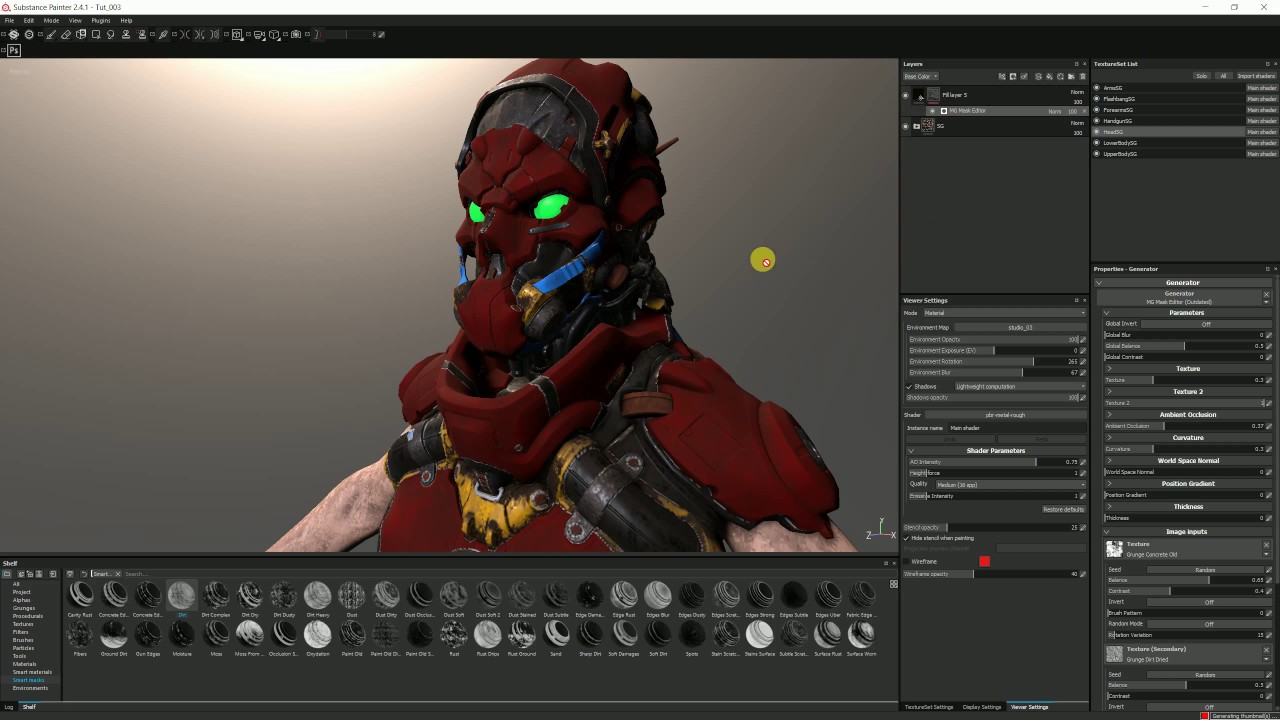Select the Polygon Fill tool
This screenshot has height=720, width=1280.
tap(96, 34)
